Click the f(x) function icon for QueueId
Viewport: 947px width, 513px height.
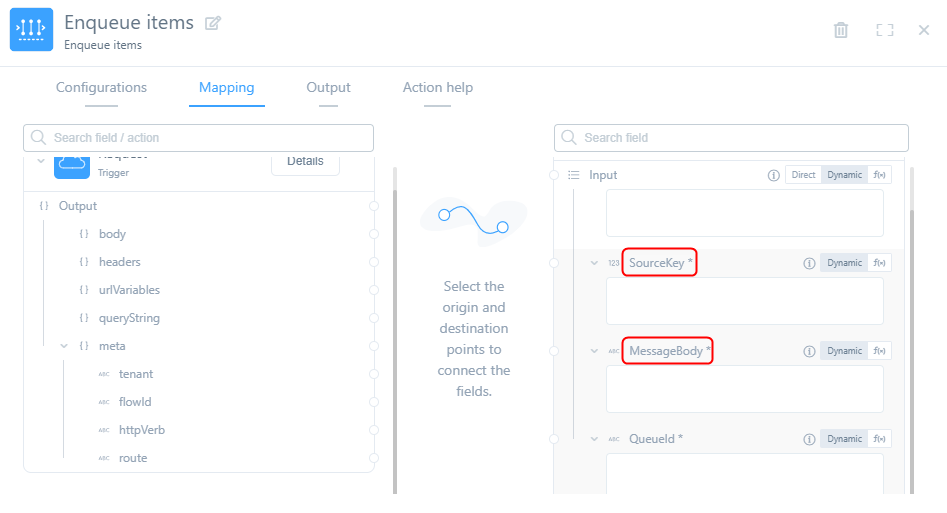[880, 439]
